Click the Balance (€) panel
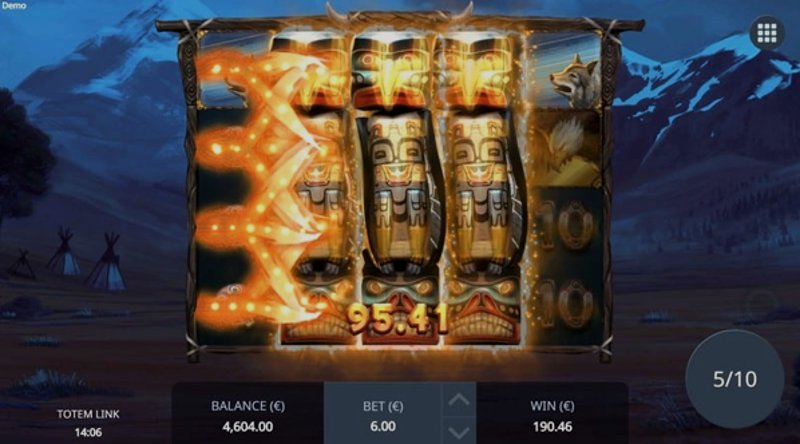 point(248,416)
